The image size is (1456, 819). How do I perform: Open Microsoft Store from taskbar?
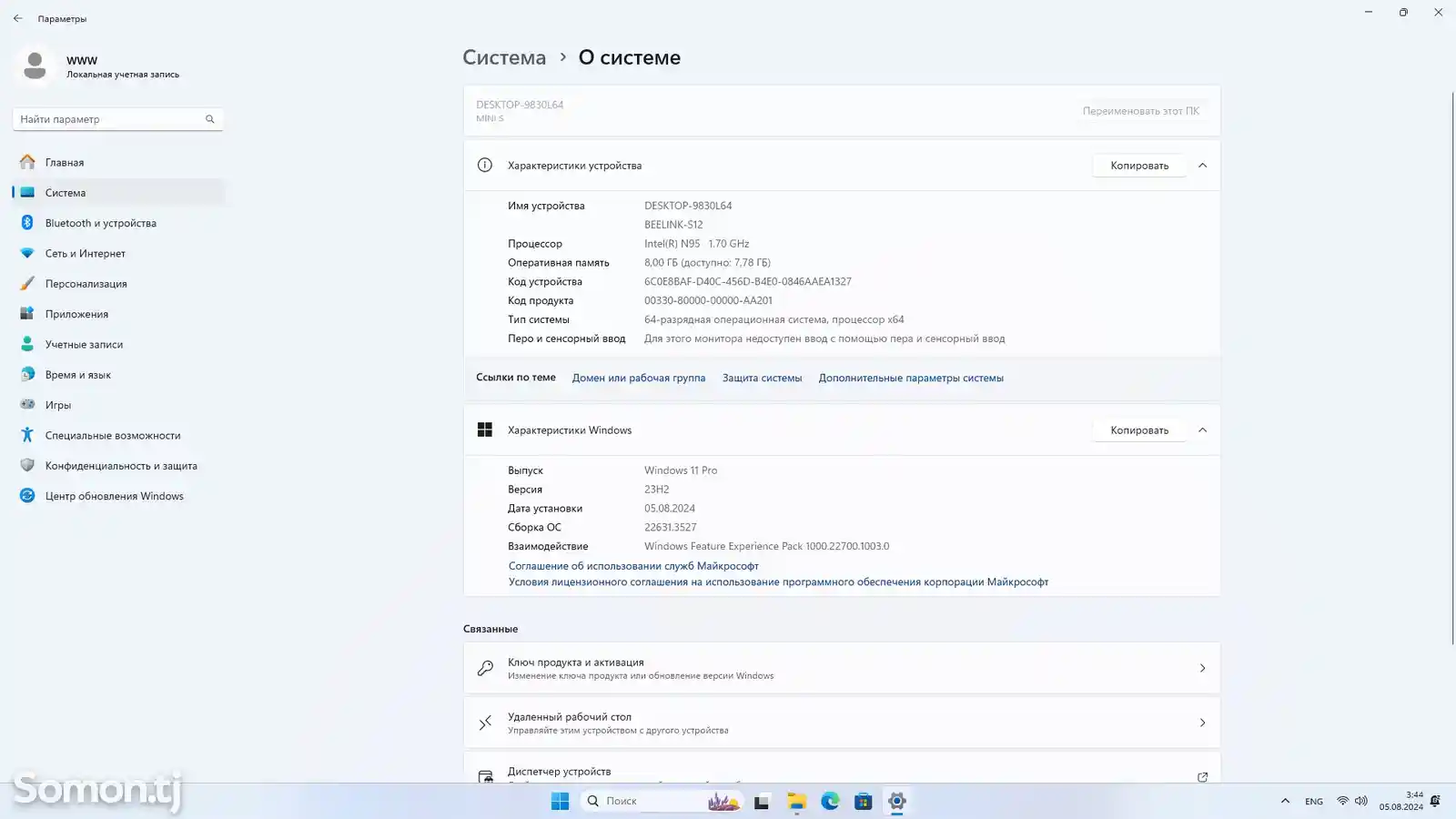(x=863, y=801)
